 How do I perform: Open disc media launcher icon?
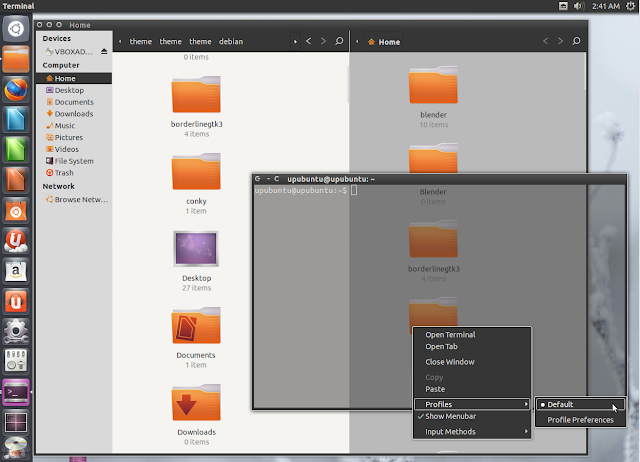tap(16, 449)
